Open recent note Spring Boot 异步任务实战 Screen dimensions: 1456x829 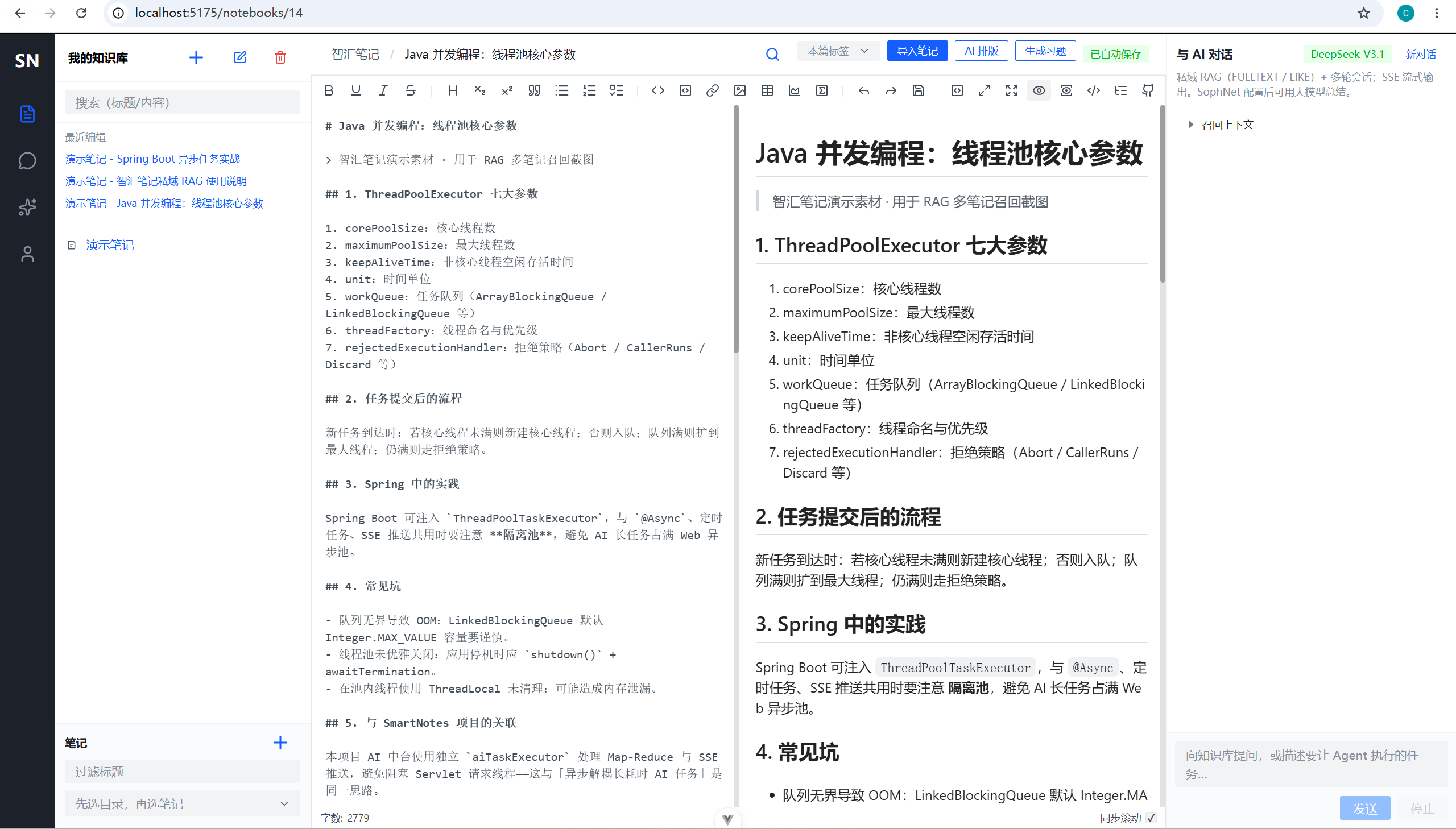click(x=152, y=159)
